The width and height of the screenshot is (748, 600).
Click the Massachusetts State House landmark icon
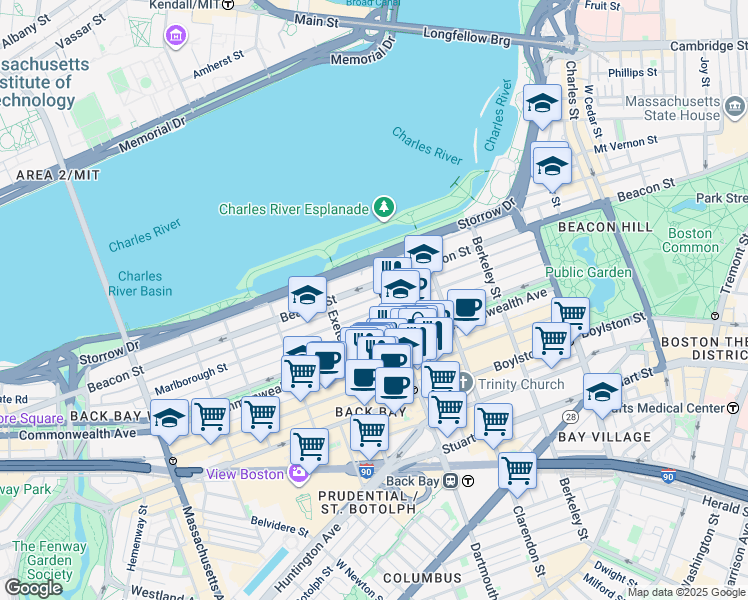[x=735, y=107]
